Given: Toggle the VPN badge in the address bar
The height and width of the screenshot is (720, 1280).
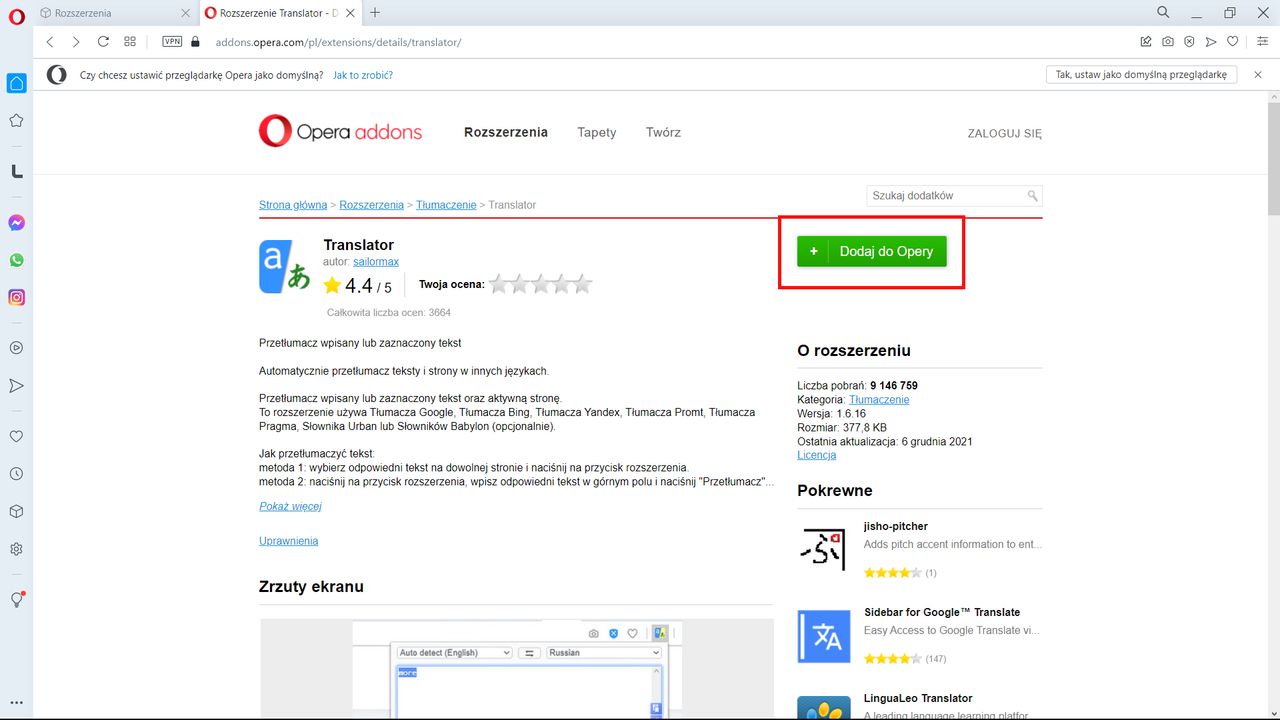Looking at the screenshot, I should pos(171,41).
